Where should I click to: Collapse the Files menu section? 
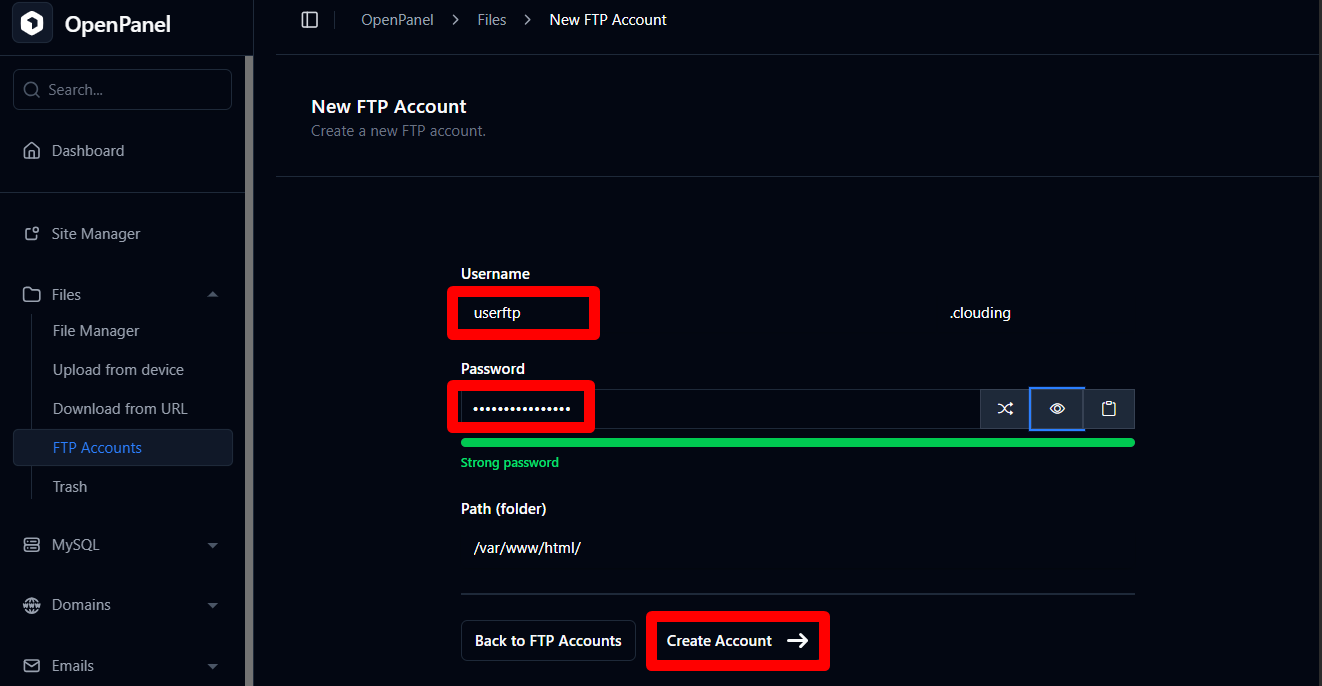coord(212,295)
